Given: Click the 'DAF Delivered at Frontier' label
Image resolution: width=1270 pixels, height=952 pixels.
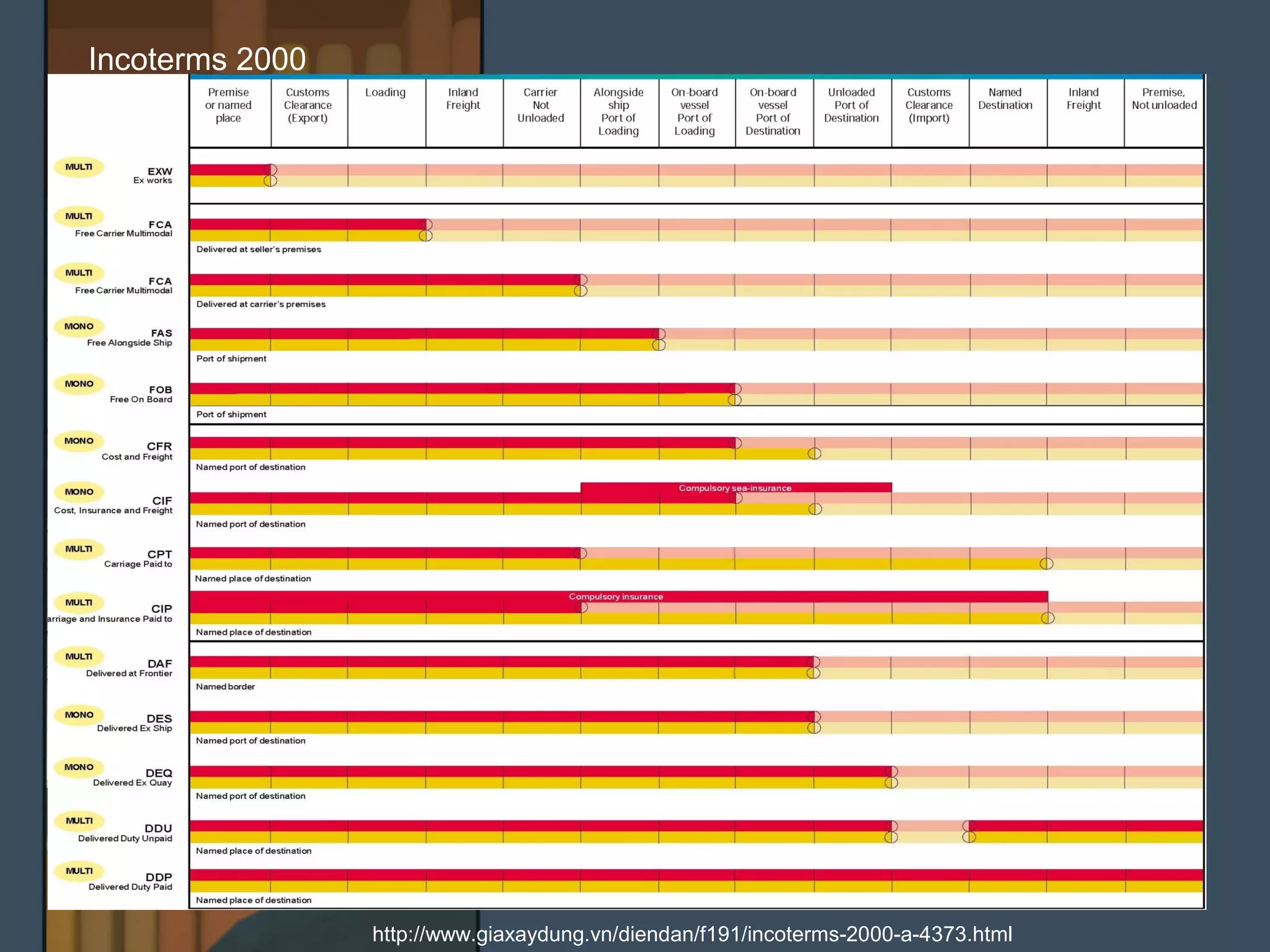Looking at the screenshot, I should point(129,668).
